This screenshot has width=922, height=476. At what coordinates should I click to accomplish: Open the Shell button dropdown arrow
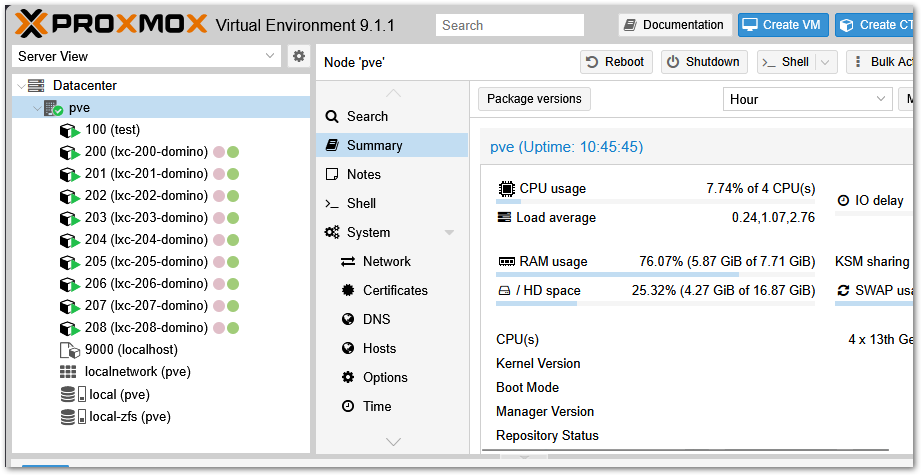click(x=826, y=62)
